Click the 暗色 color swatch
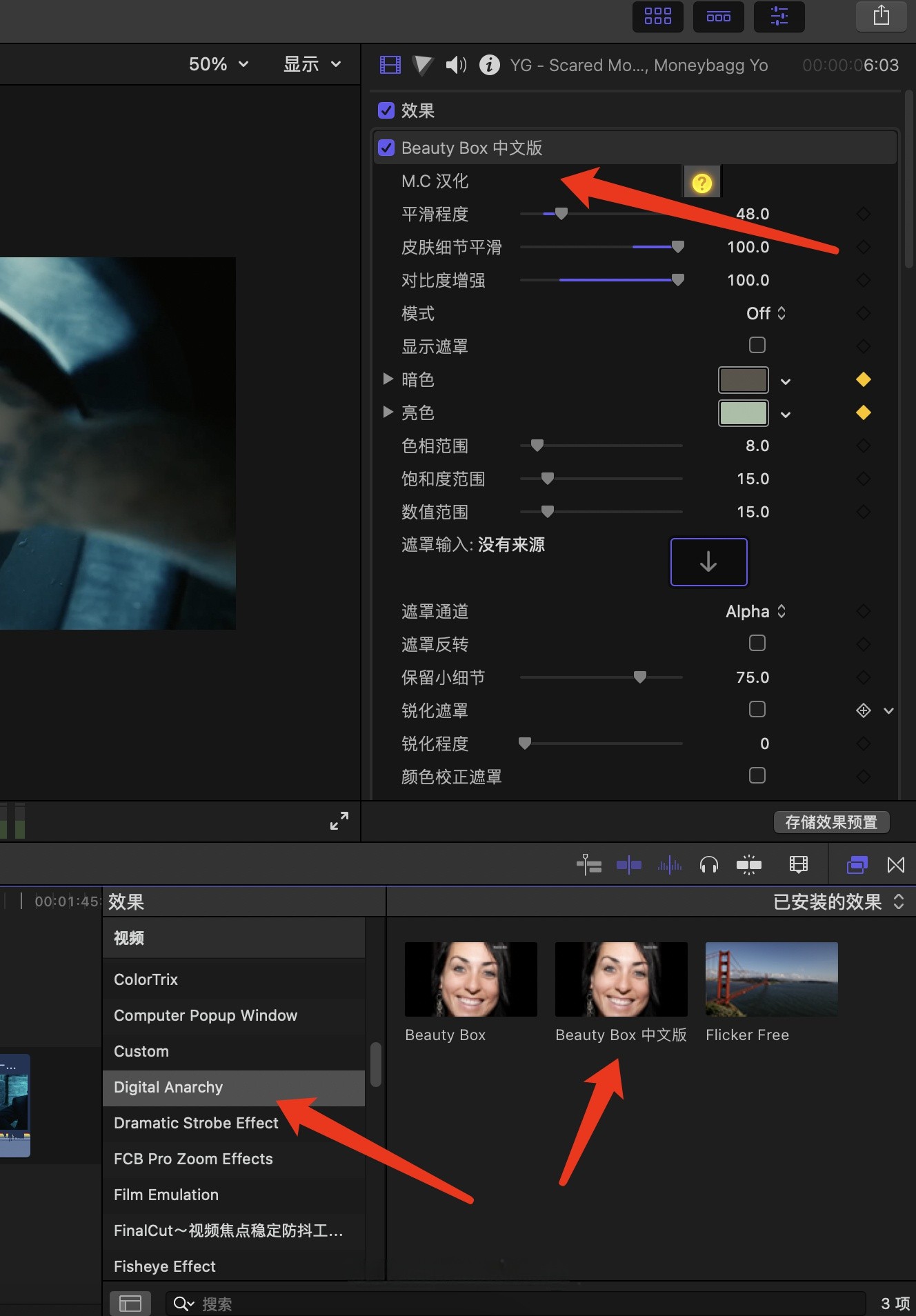This screenshot has width=916, height=1316. (744, 379)
